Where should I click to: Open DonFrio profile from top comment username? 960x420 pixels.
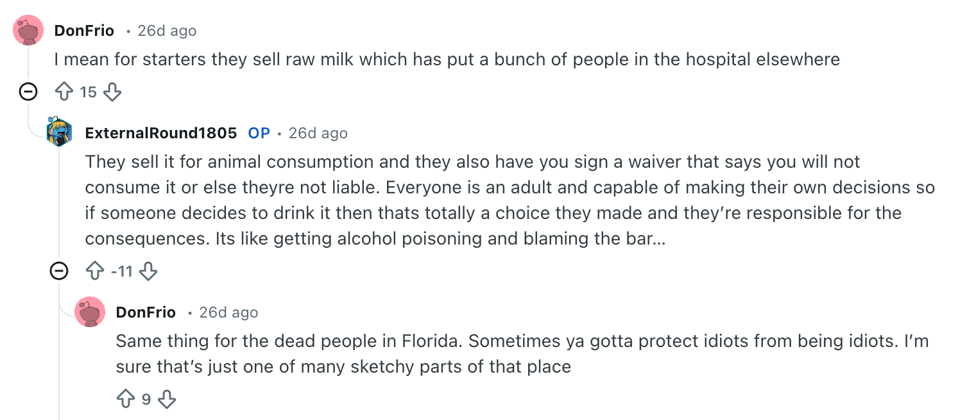point(84,31)
